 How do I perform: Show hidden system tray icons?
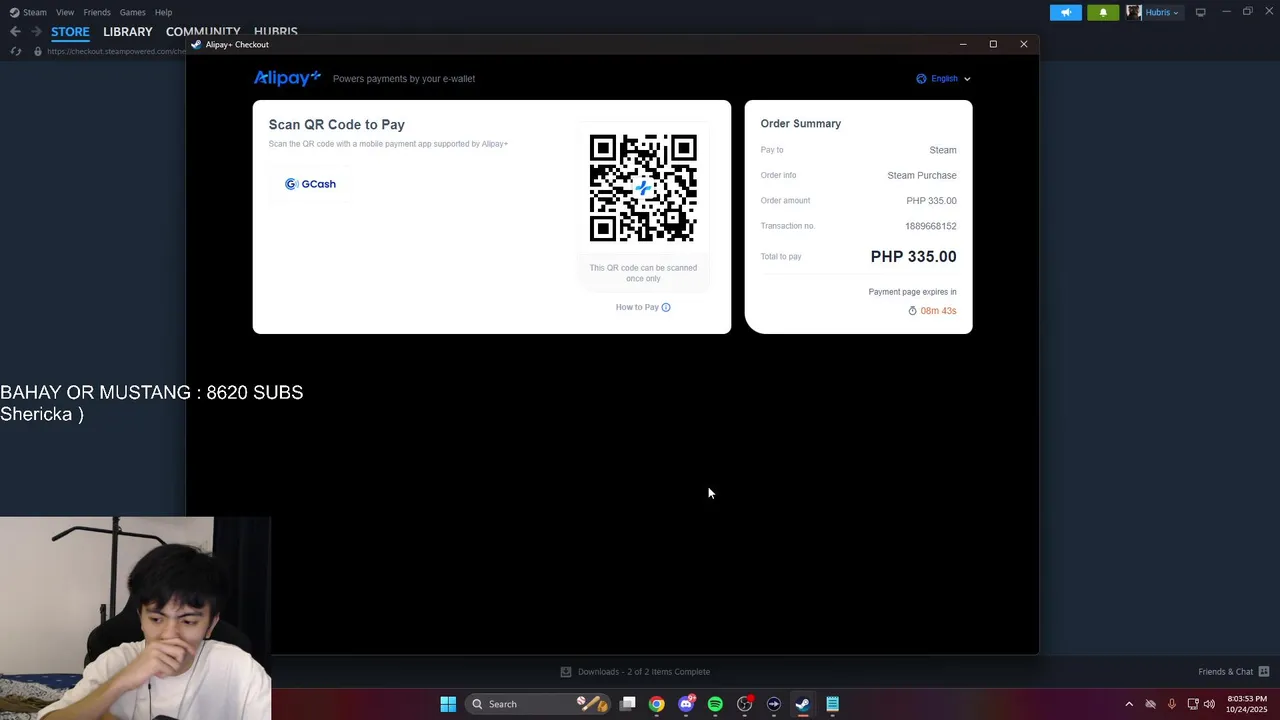point(1129,704)
